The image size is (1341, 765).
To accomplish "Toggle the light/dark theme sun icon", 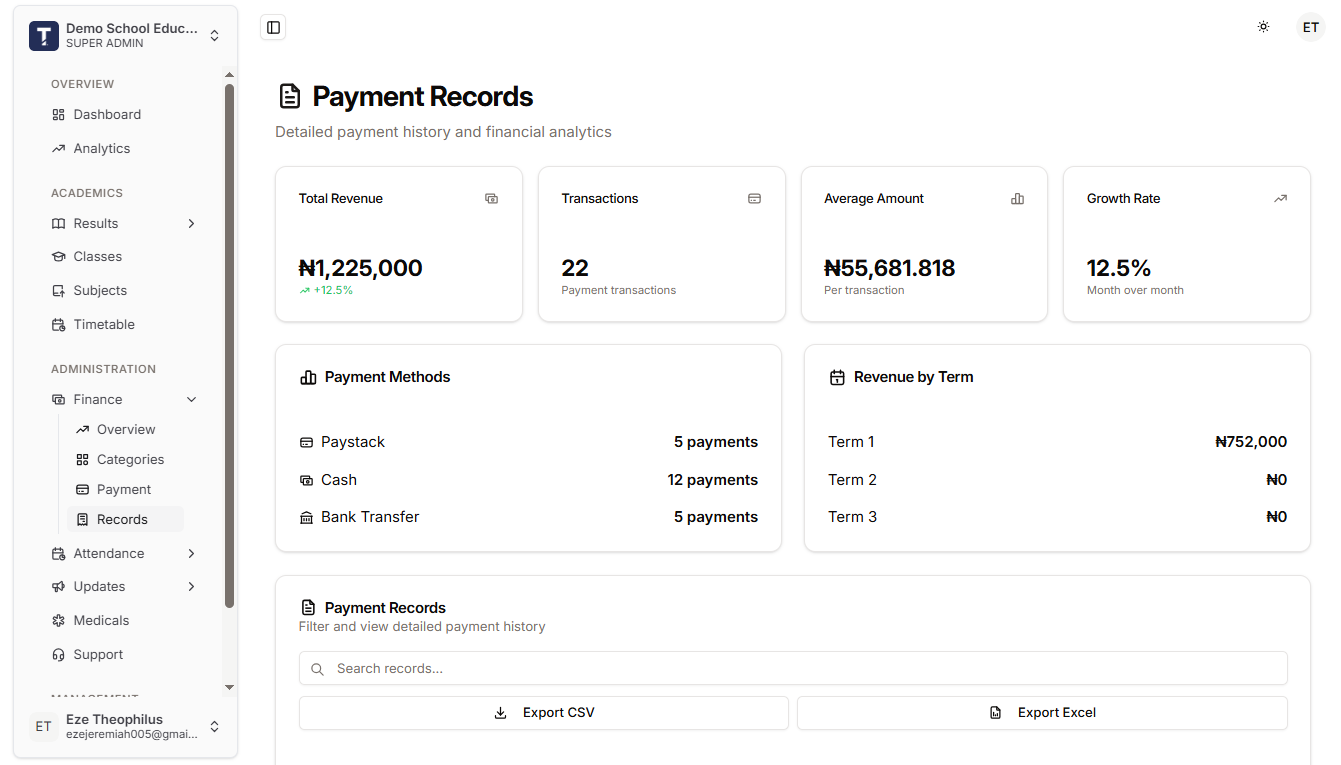I will 1263,27.
